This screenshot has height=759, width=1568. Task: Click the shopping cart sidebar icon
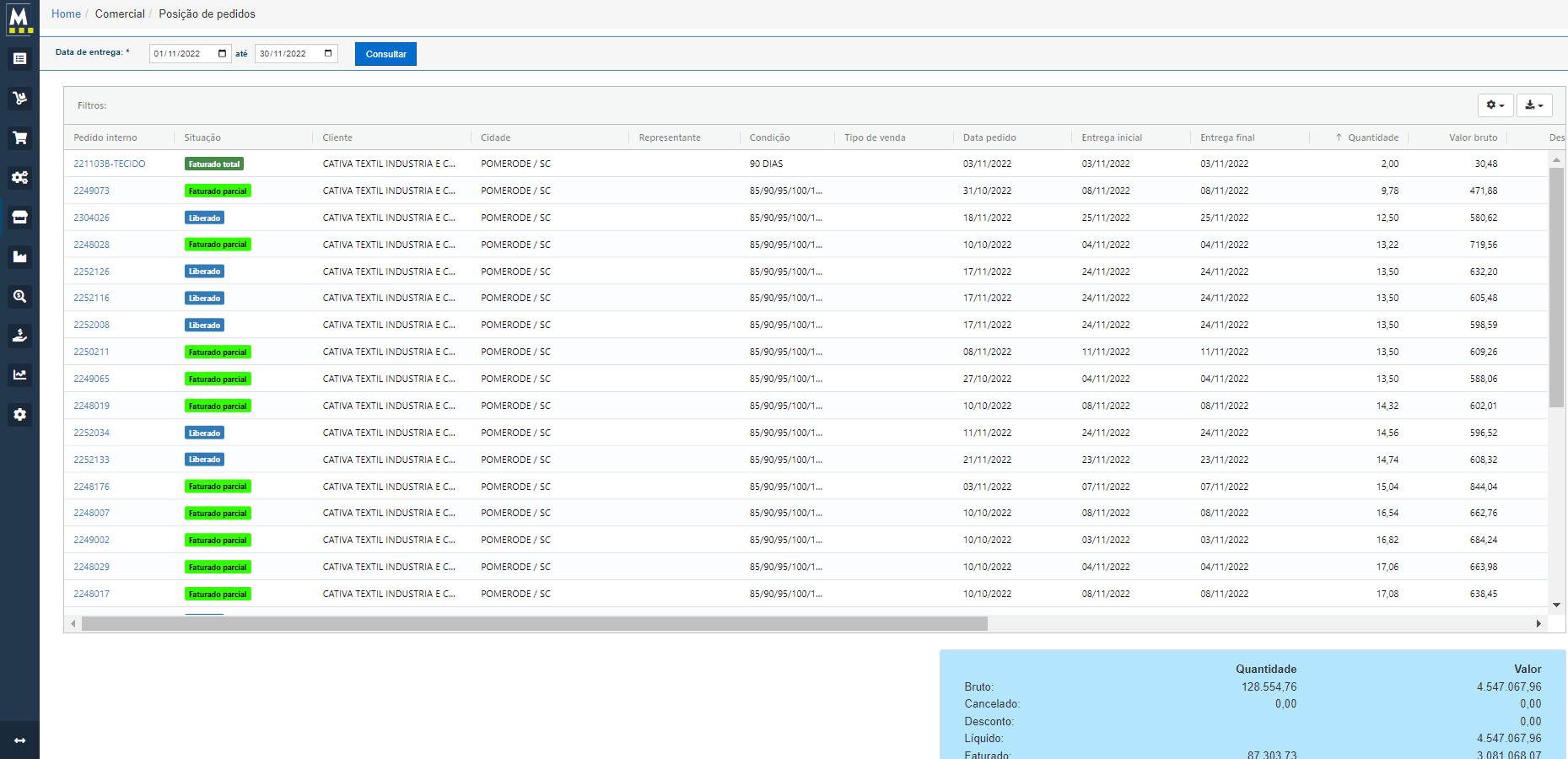(19, 137)
